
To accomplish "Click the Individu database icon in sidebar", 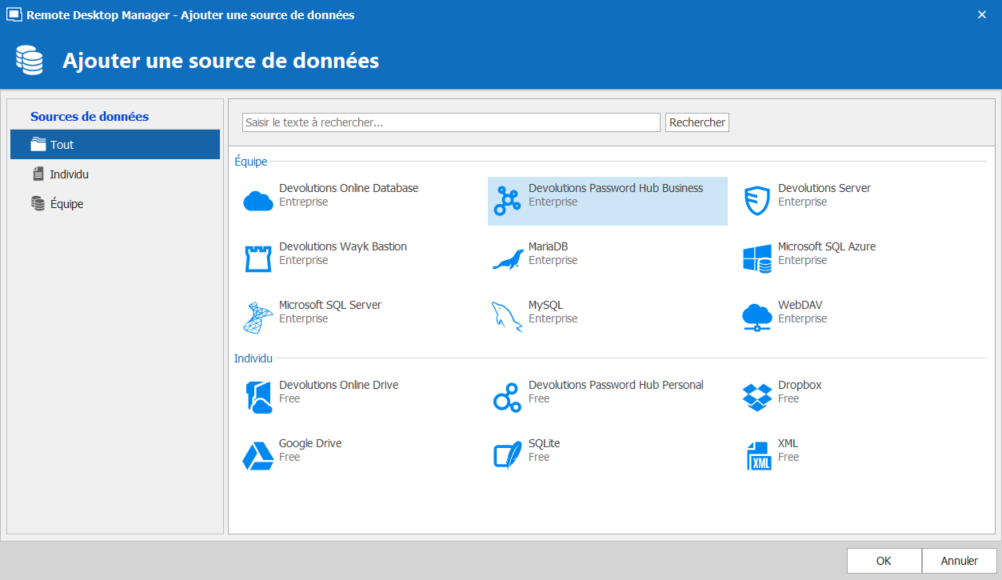I will pos(38,174).
